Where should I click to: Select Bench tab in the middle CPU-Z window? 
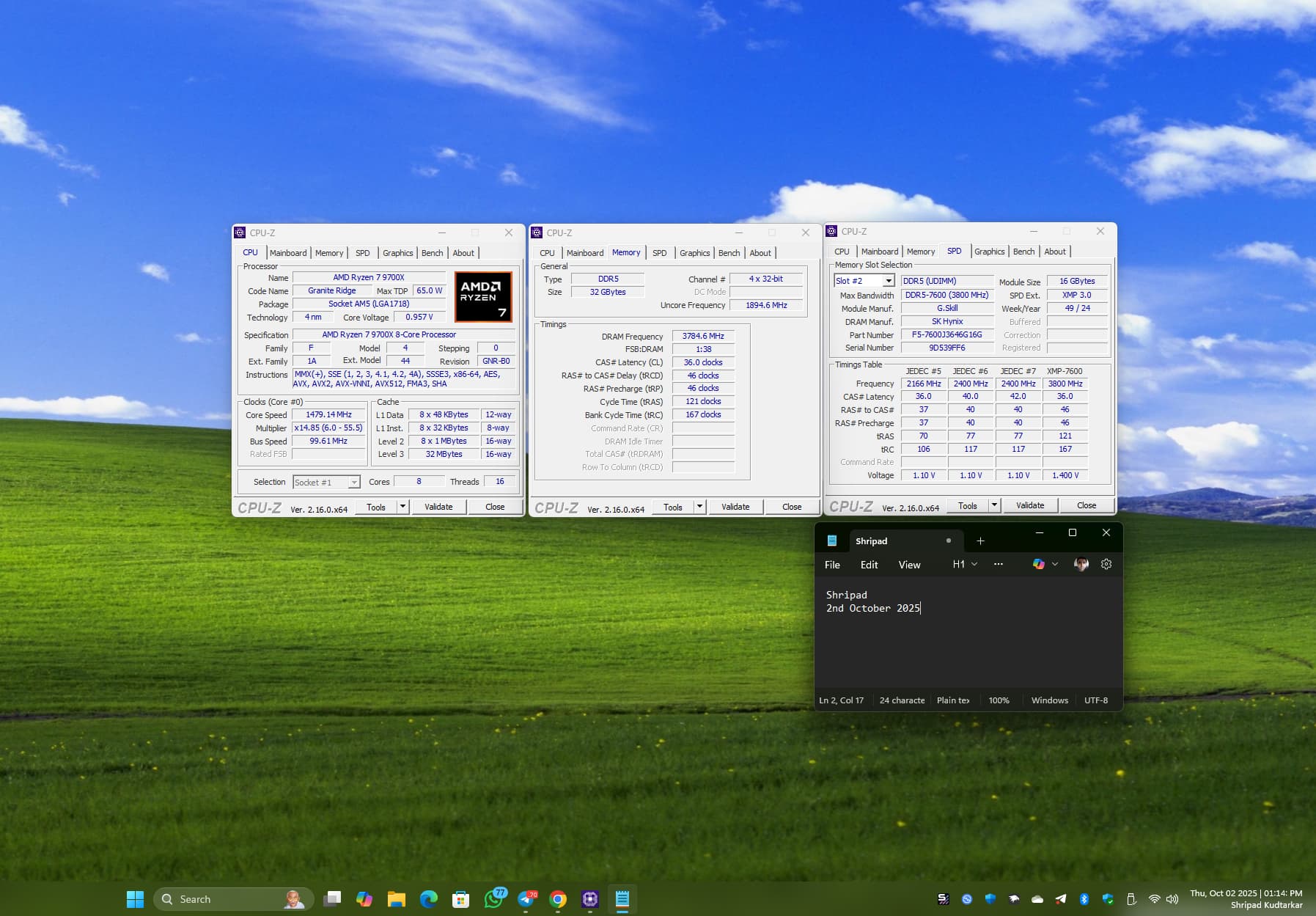pyautogui.click(x=729, y=253)
